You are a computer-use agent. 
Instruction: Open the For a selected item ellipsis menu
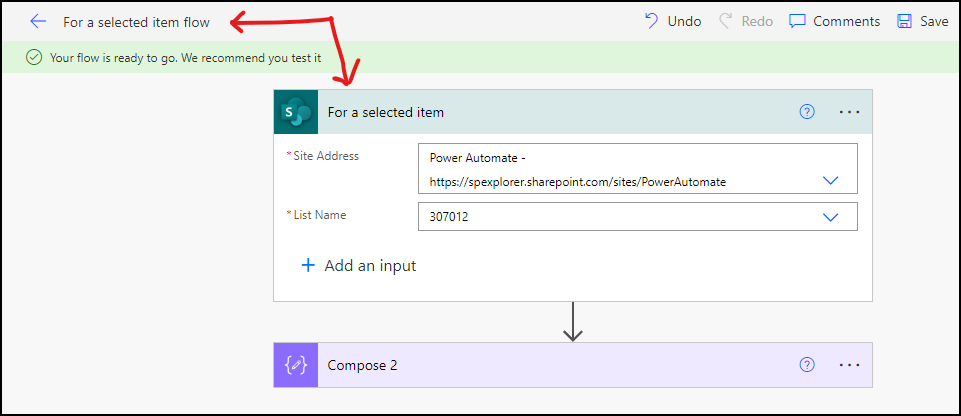[849, 112]
